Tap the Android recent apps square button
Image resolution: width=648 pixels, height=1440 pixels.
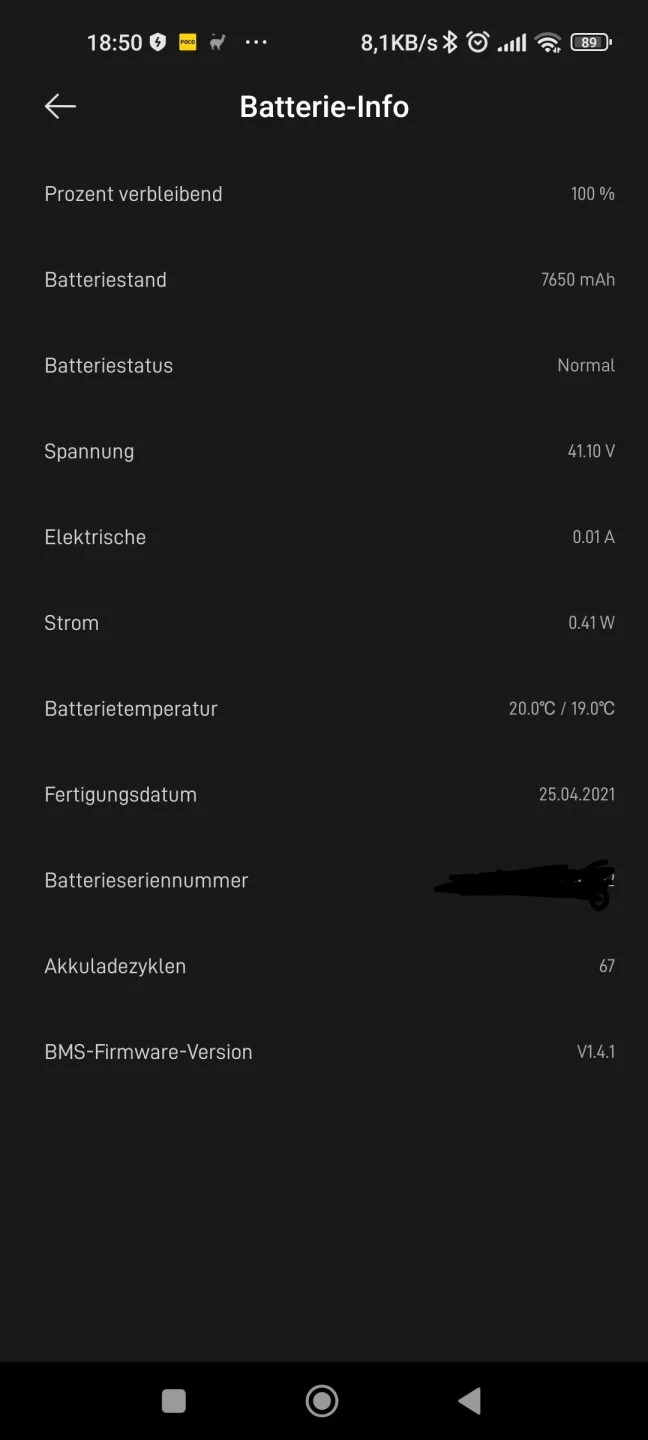[x=174, y=1401]
